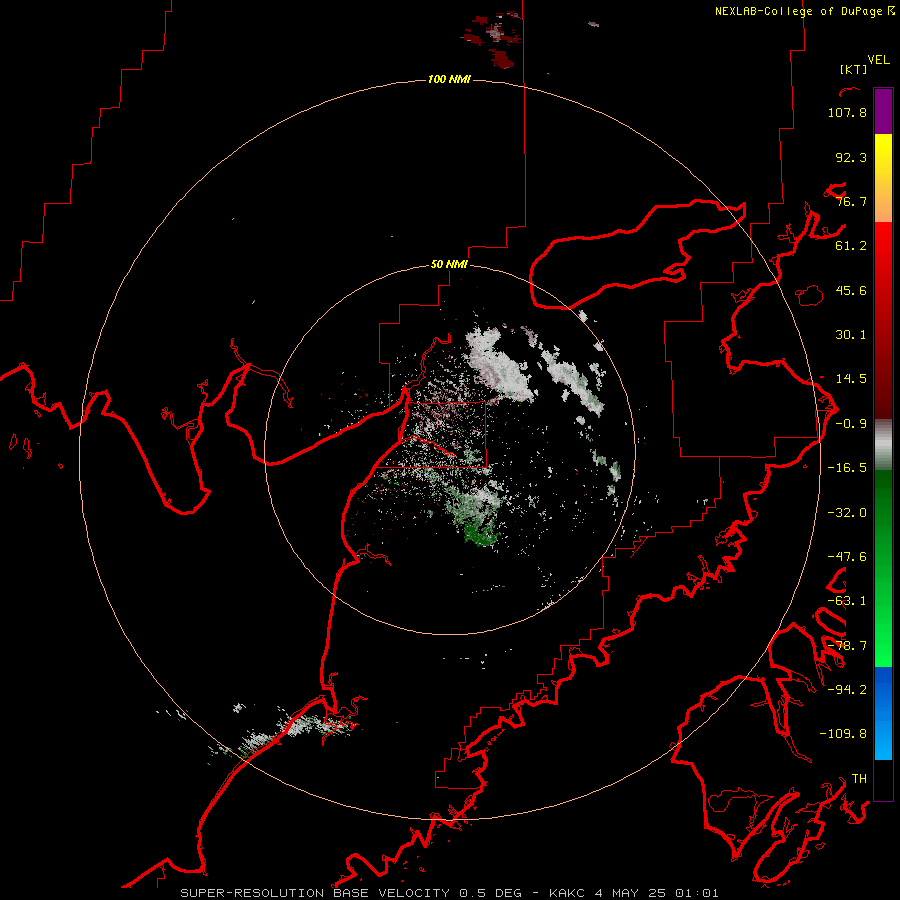Click the -16.5 velocity scale value

(x=847, y=468)
